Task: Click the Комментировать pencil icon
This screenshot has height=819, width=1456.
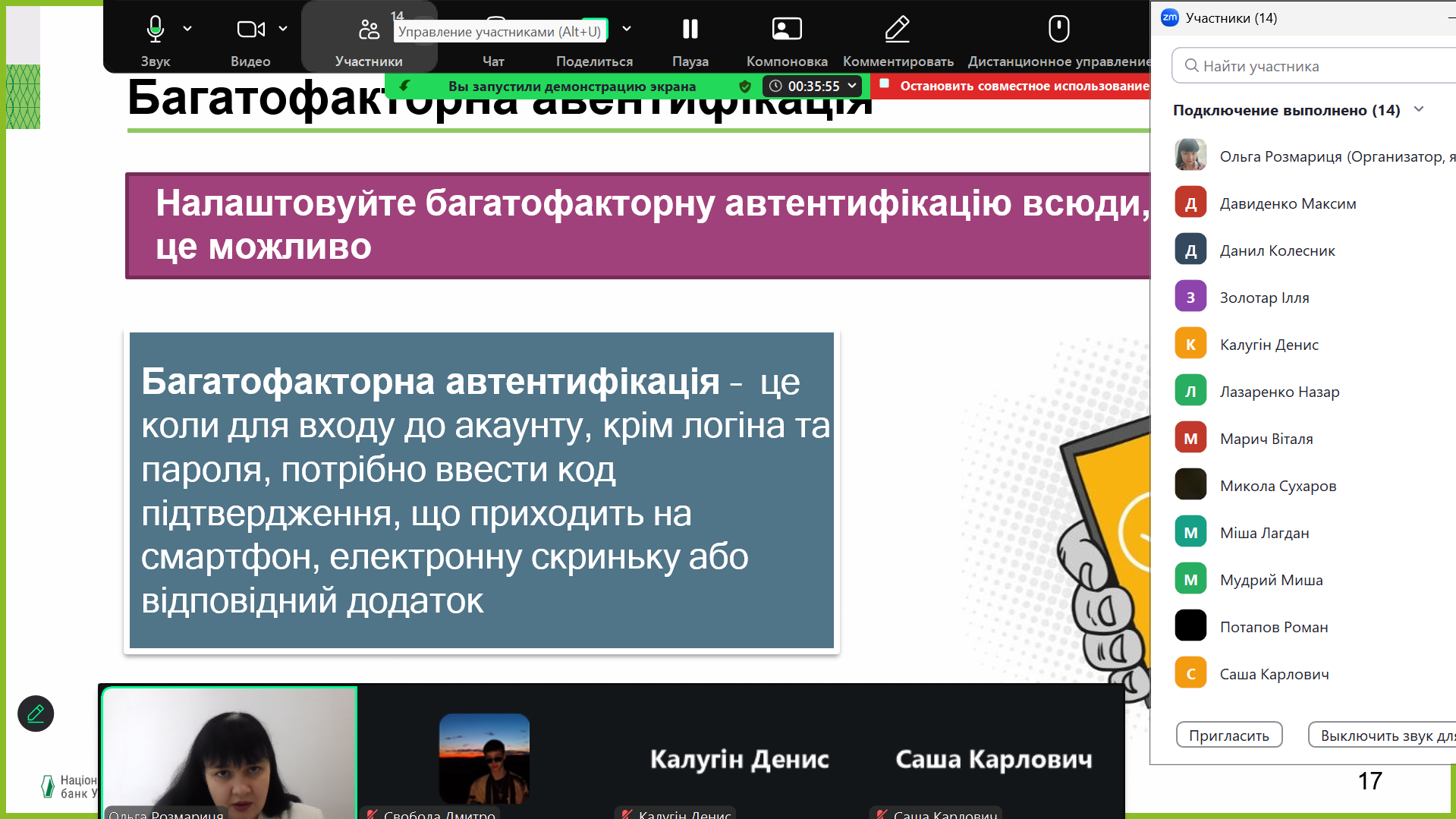Action: click(x=898, y=30)
